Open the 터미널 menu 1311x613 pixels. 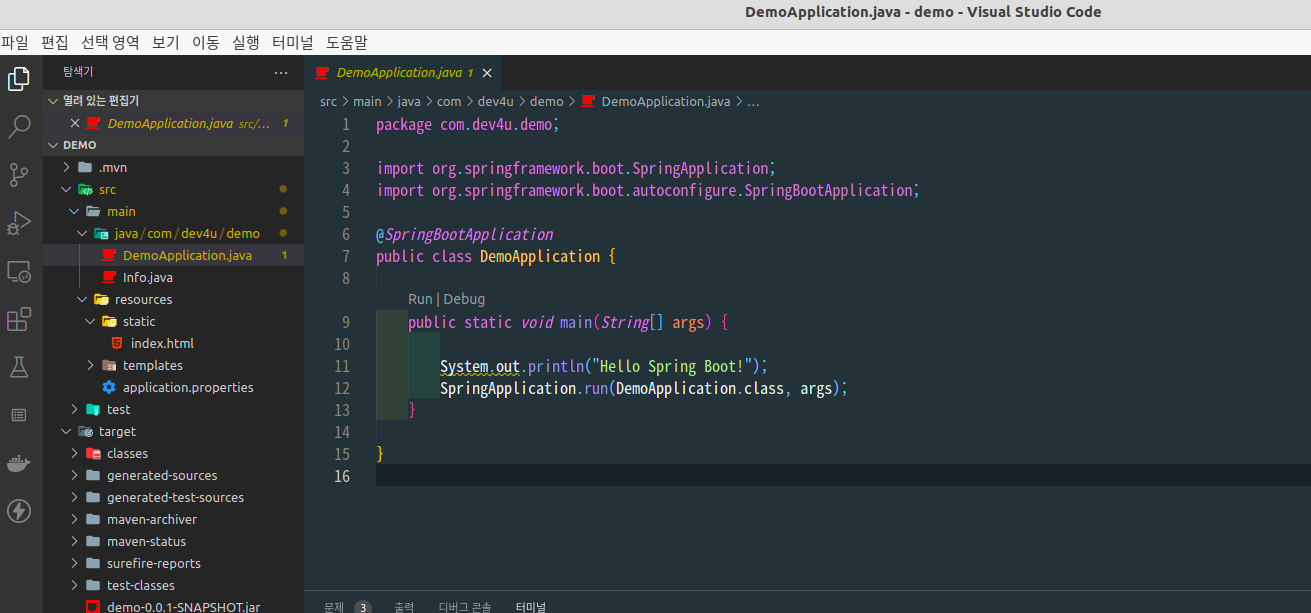coord(293,42)
